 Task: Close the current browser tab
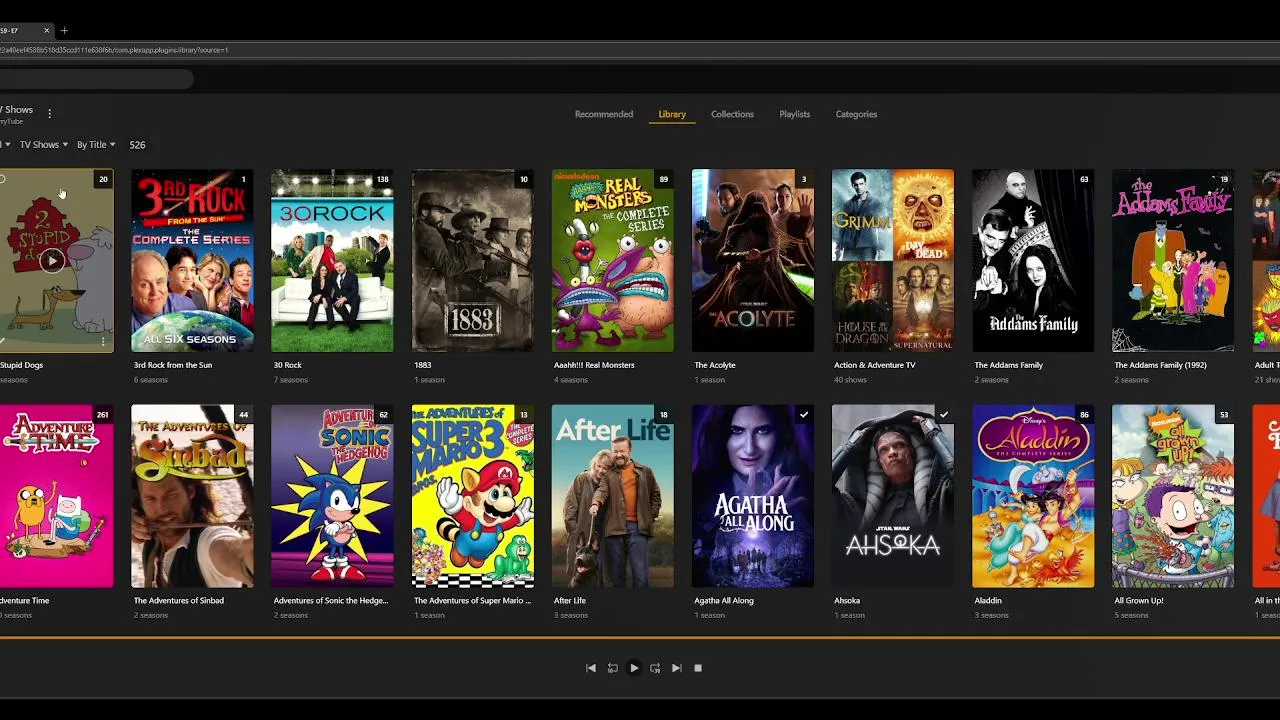46,31
